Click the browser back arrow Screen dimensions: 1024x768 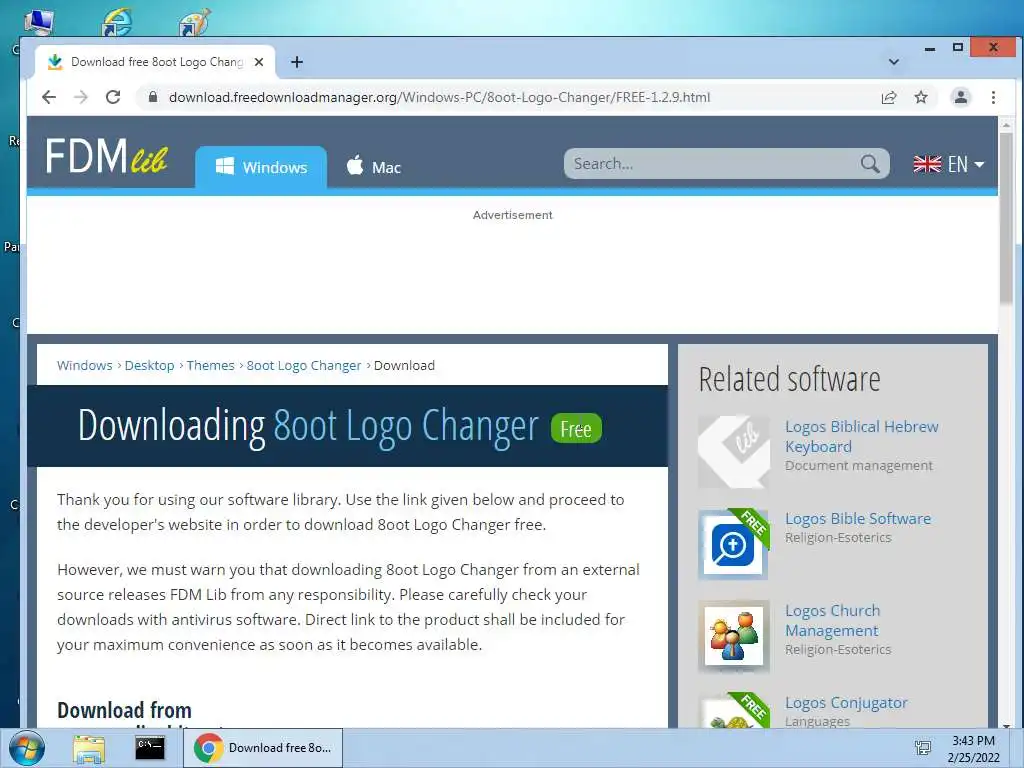tap(49, 97)
